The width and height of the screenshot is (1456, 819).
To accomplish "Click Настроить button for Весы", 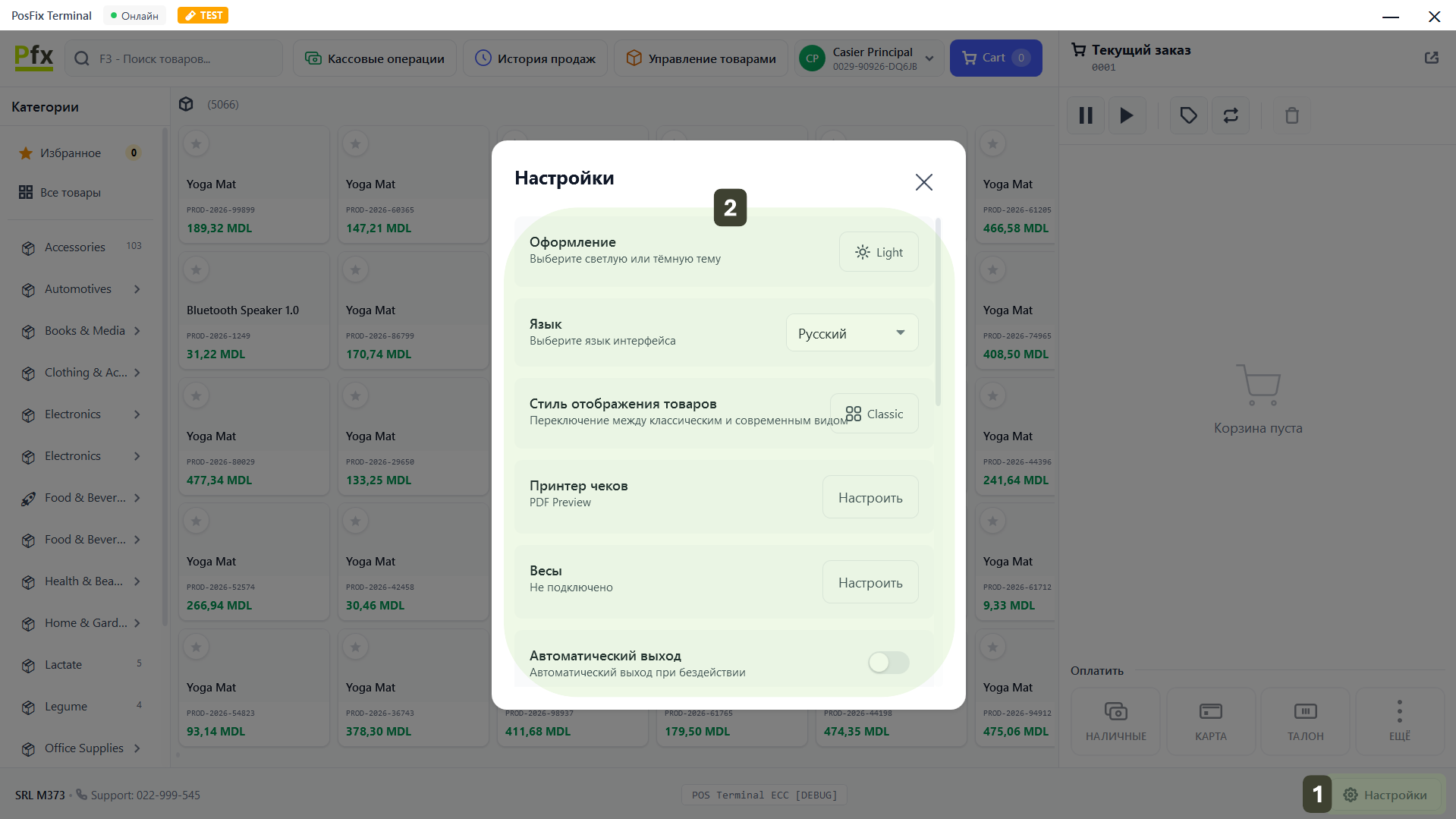I will point(870,583).
